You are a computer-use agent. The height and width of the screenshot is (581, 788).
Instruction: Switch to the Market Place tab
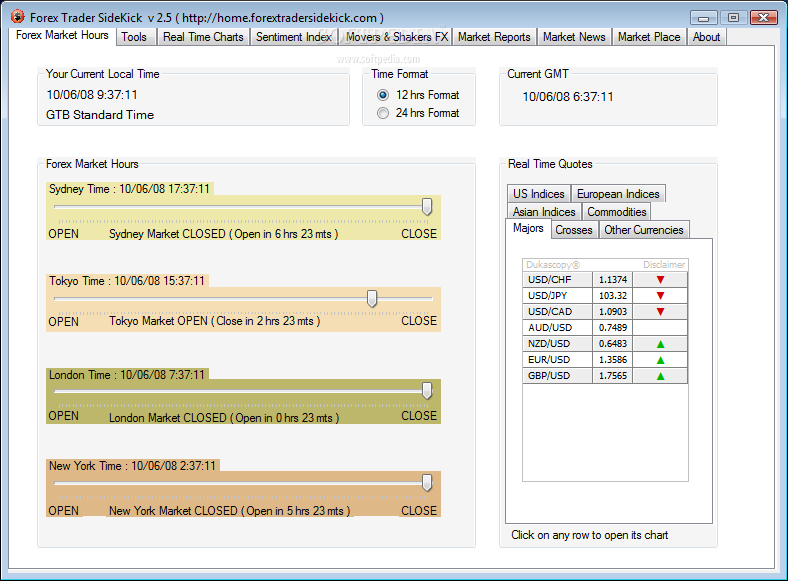pyautogui.click(x=649, y=37)
